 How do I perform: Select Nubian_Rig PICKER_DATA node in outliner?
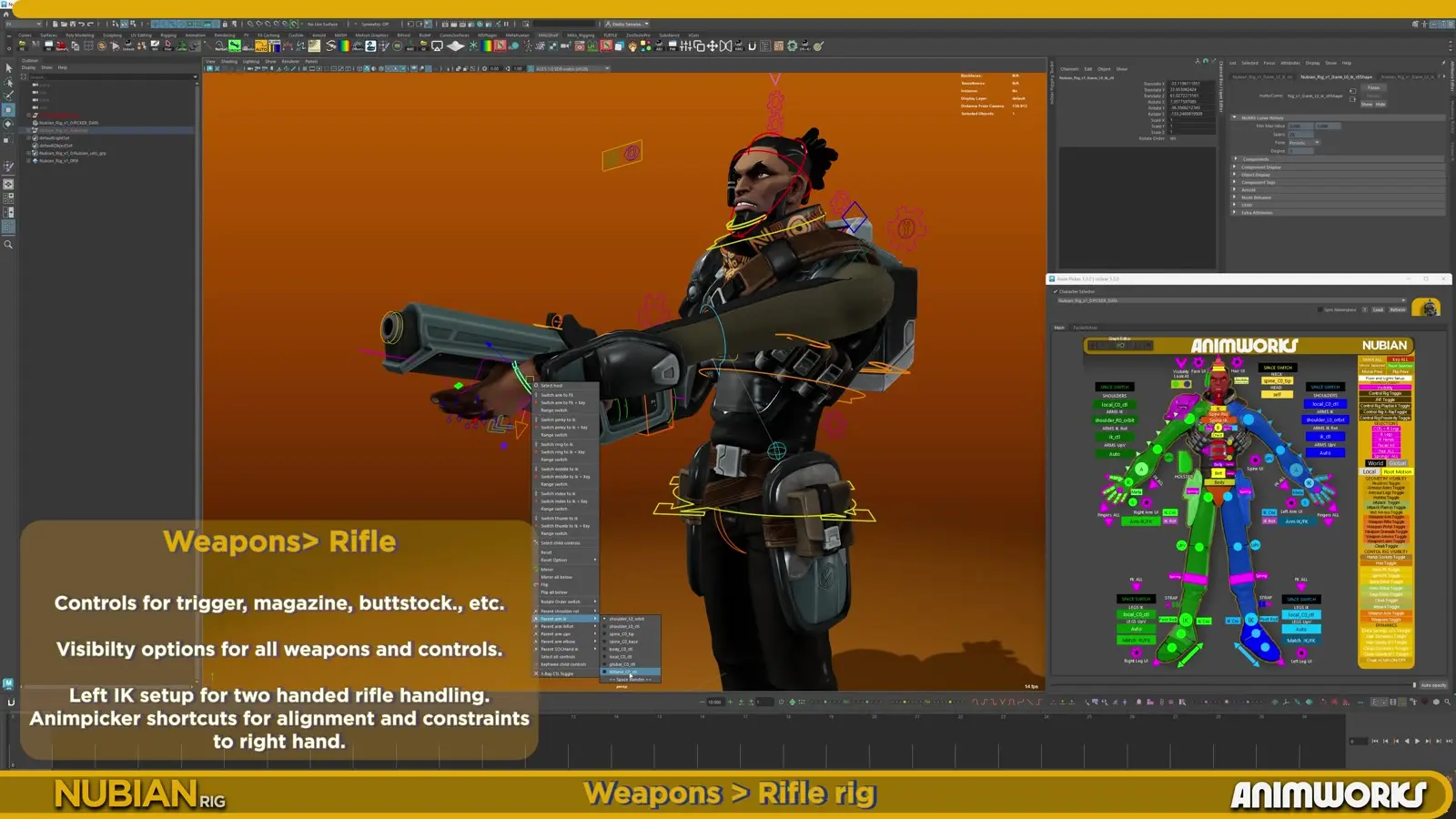pyautogui.click(x=69, y=123)
